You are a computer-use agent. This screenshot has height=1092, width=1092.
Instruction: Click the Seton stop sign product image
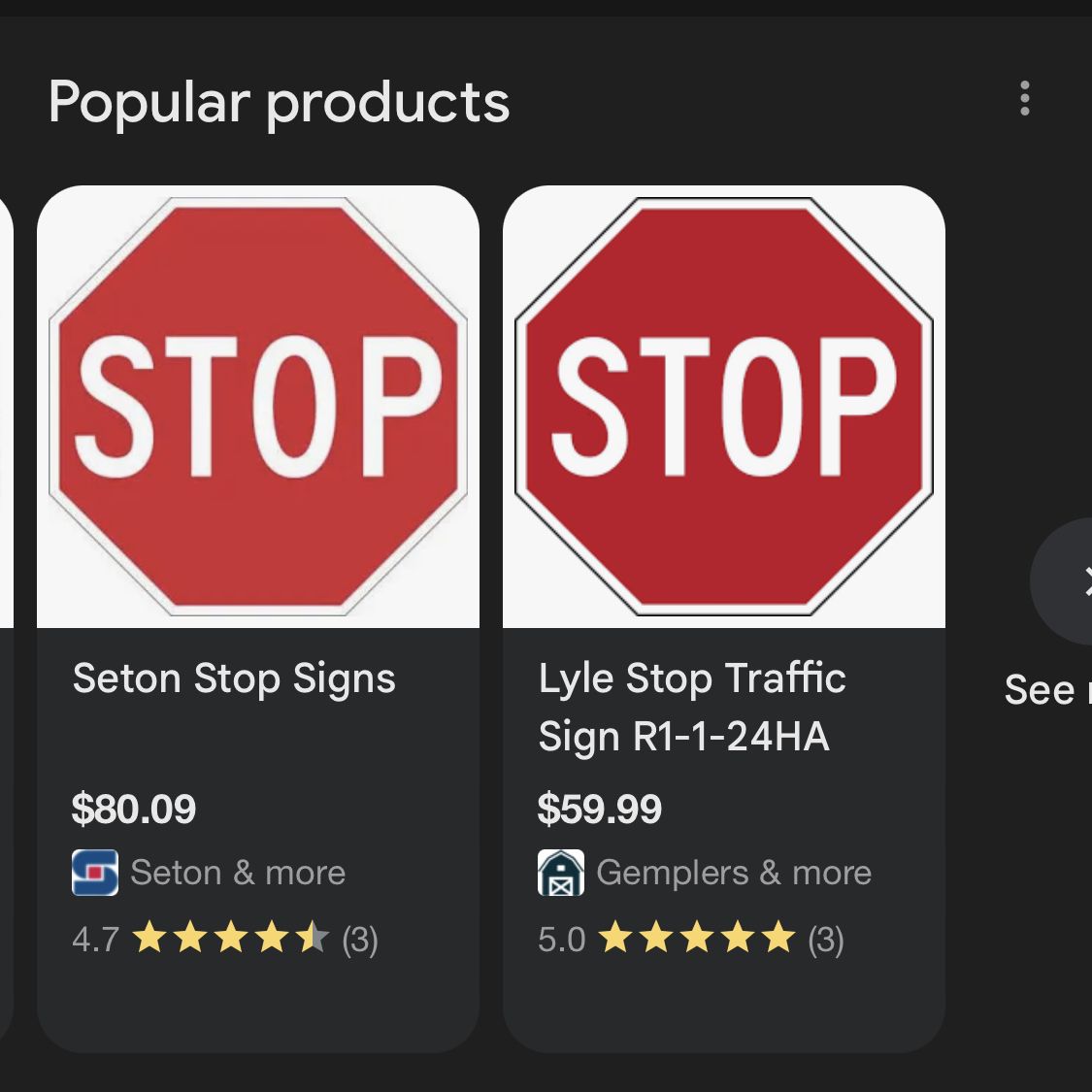tap(257, 408)
